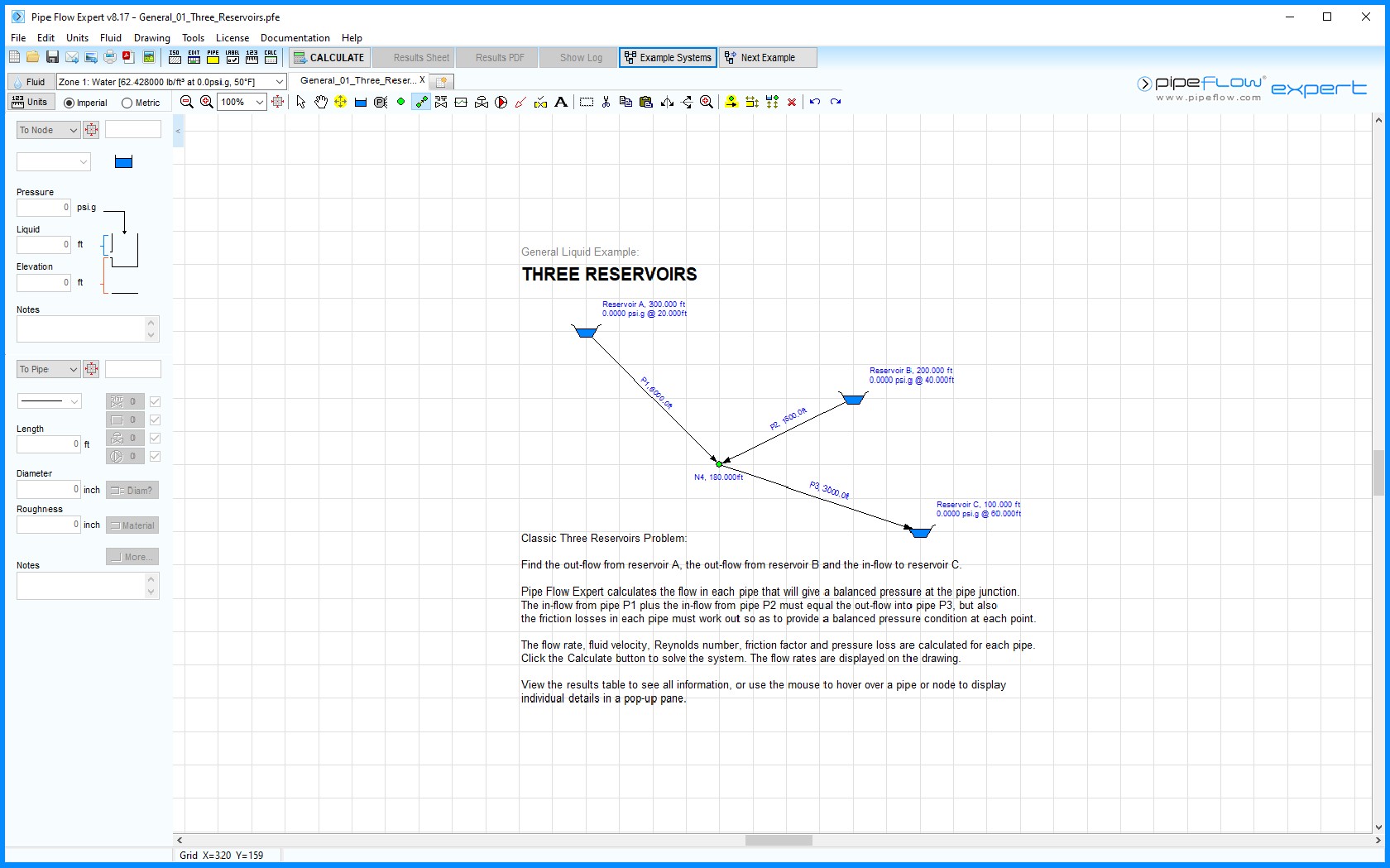Click the node Elevation input field
The width and height of the screenshot is (1390, 868).
pyautogui.click(x=44, y=282)
